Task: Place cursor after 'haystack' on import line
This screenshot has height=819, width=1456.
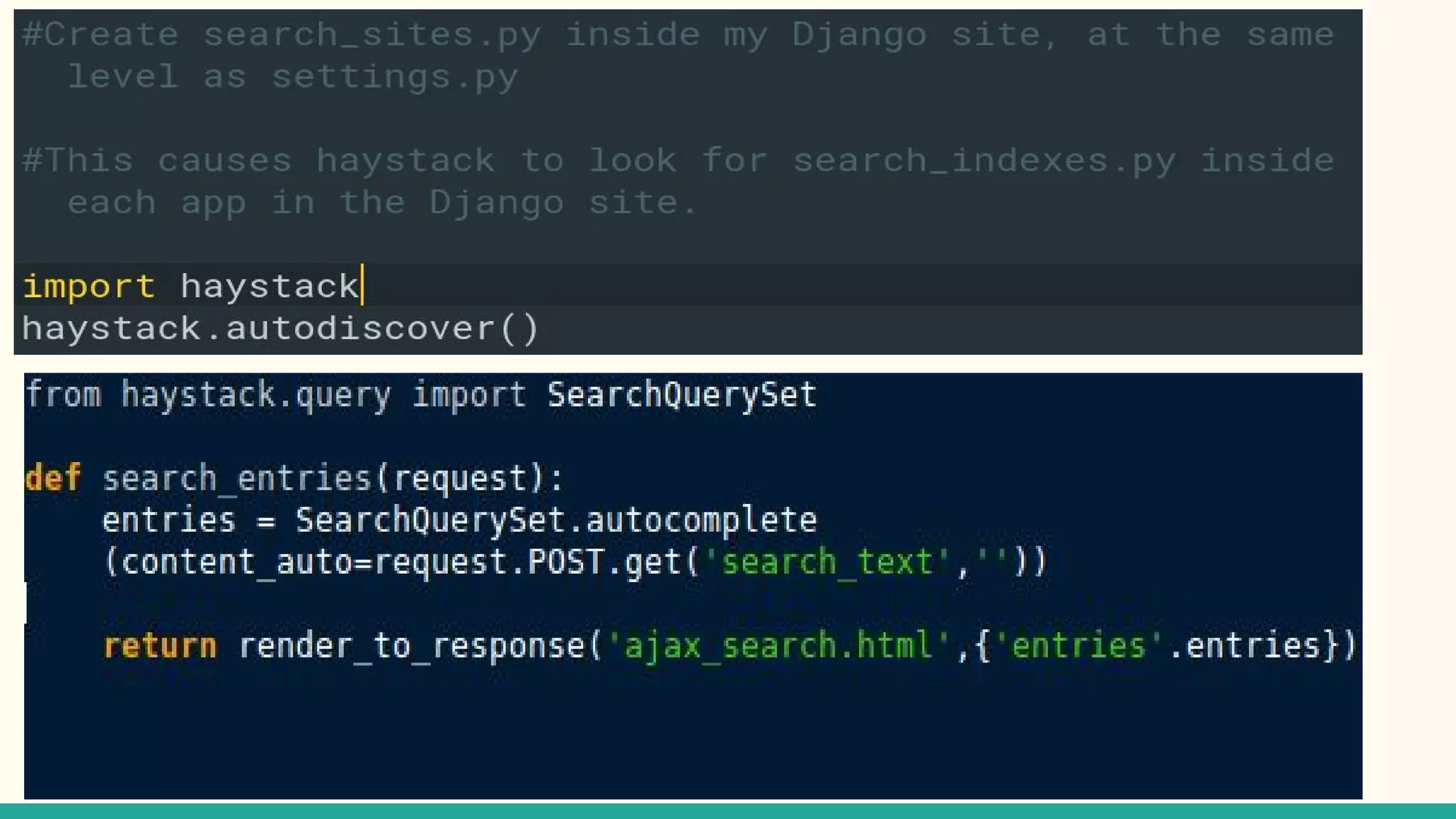Action: 361,287
